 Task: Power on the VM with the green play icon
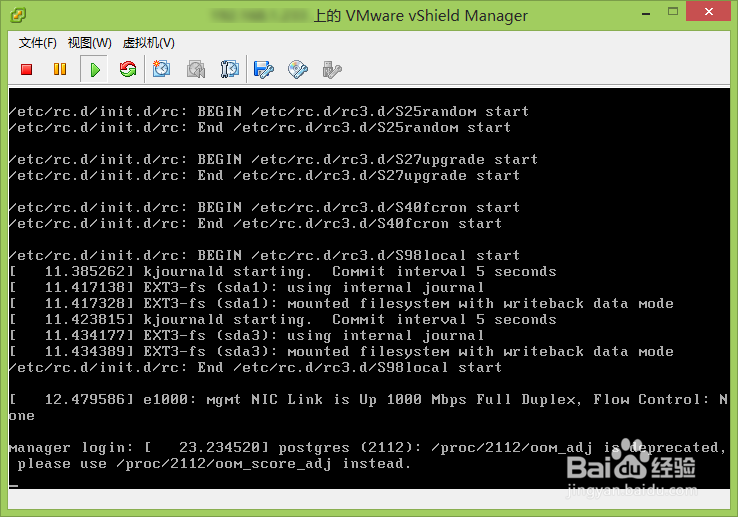(95, 70)
